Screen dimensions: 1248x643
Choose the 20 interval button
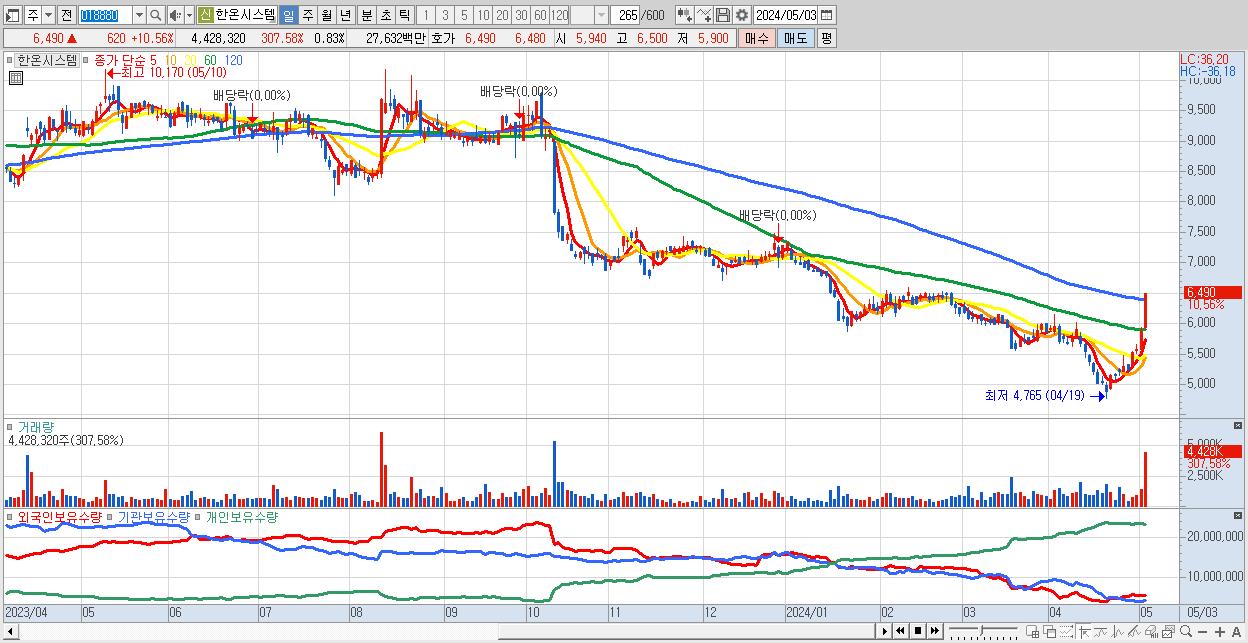502,15
